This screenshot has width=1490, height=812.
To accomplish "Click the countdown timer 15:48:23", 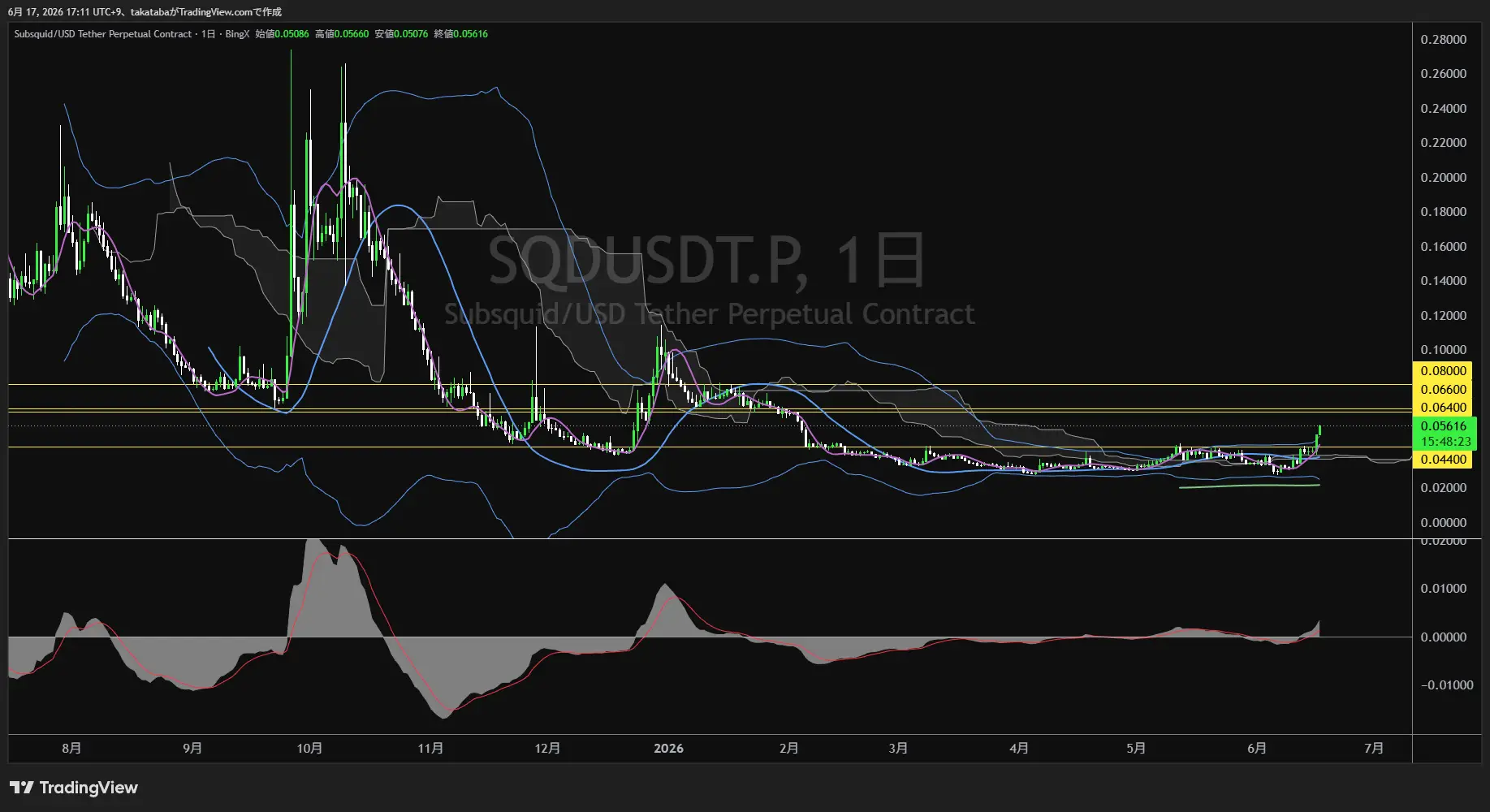I will pyautogui.click(x=1445, y=442).
